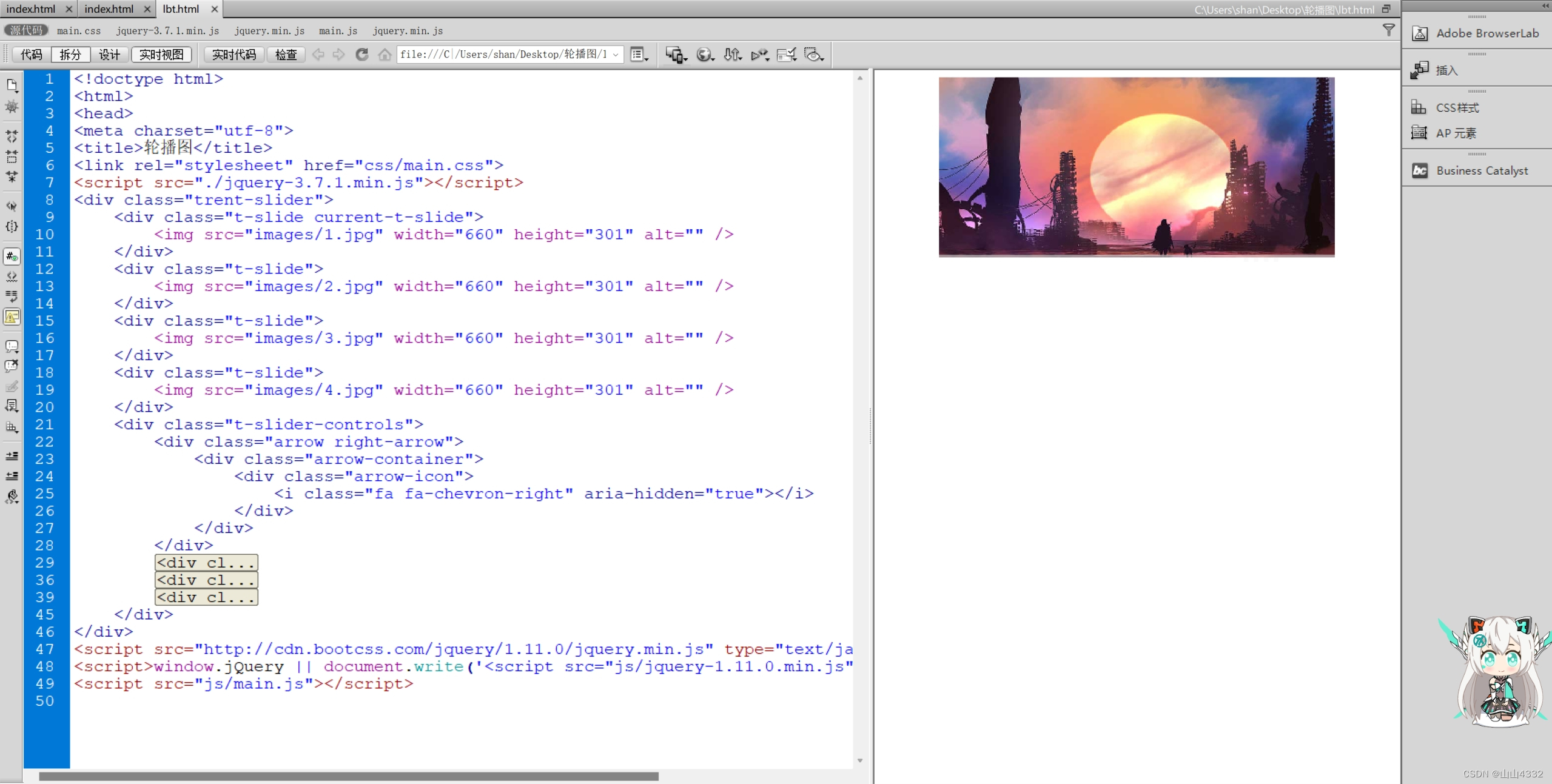Open related file jquery-3.7.1.min.js

pyautogui.click(x=167, y=31)
